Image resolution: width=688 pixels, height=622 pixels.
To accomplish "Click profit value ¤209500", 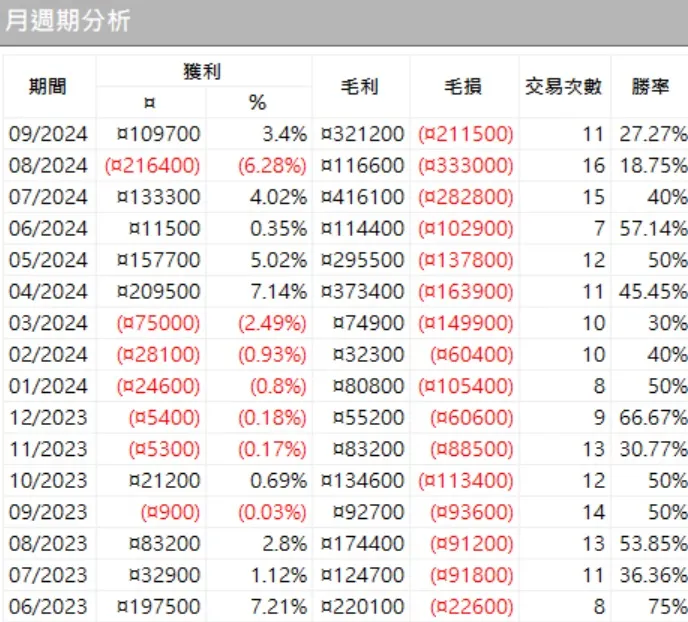I will point(158,292).
